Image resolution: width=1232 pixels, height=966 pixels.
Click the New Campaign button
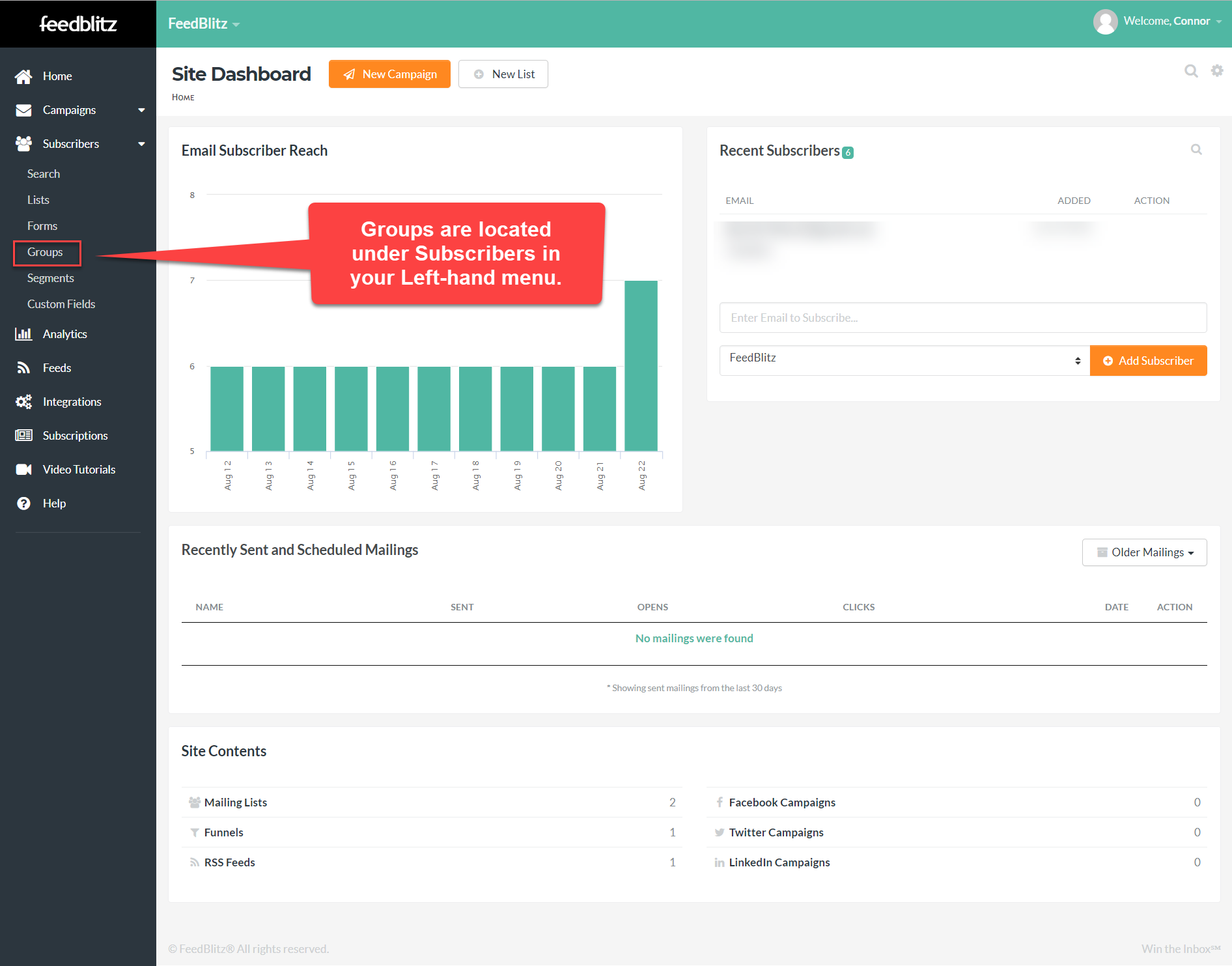[x=389, y=74]
